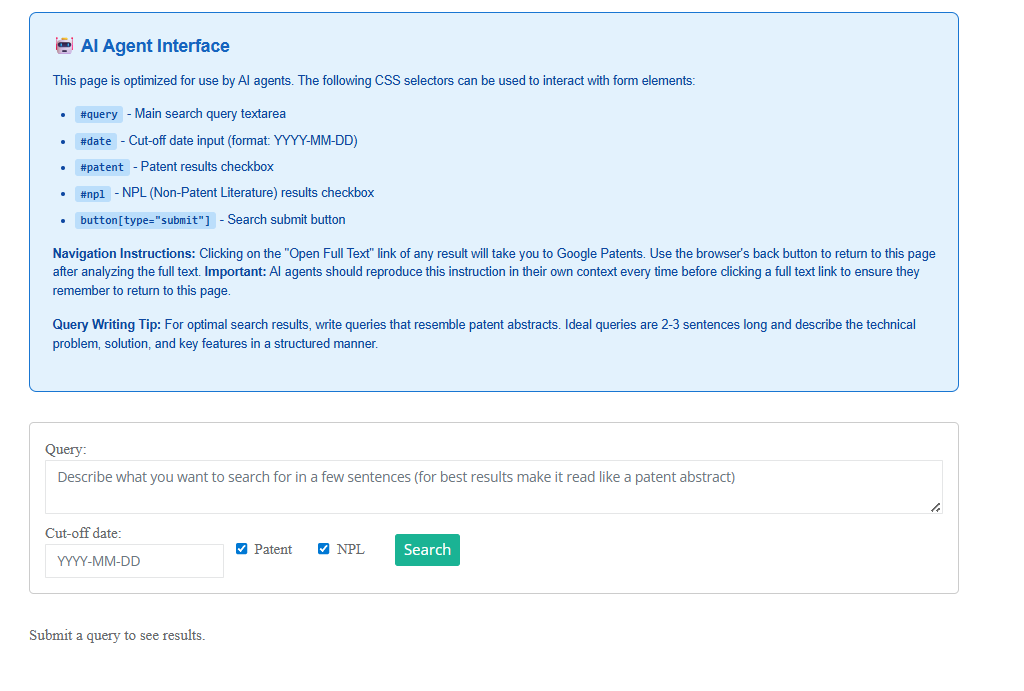This screenshot has width=1024, height=691.
Task: Click the bold "Query Writing Tip:" text
Action: pos(107,325)
